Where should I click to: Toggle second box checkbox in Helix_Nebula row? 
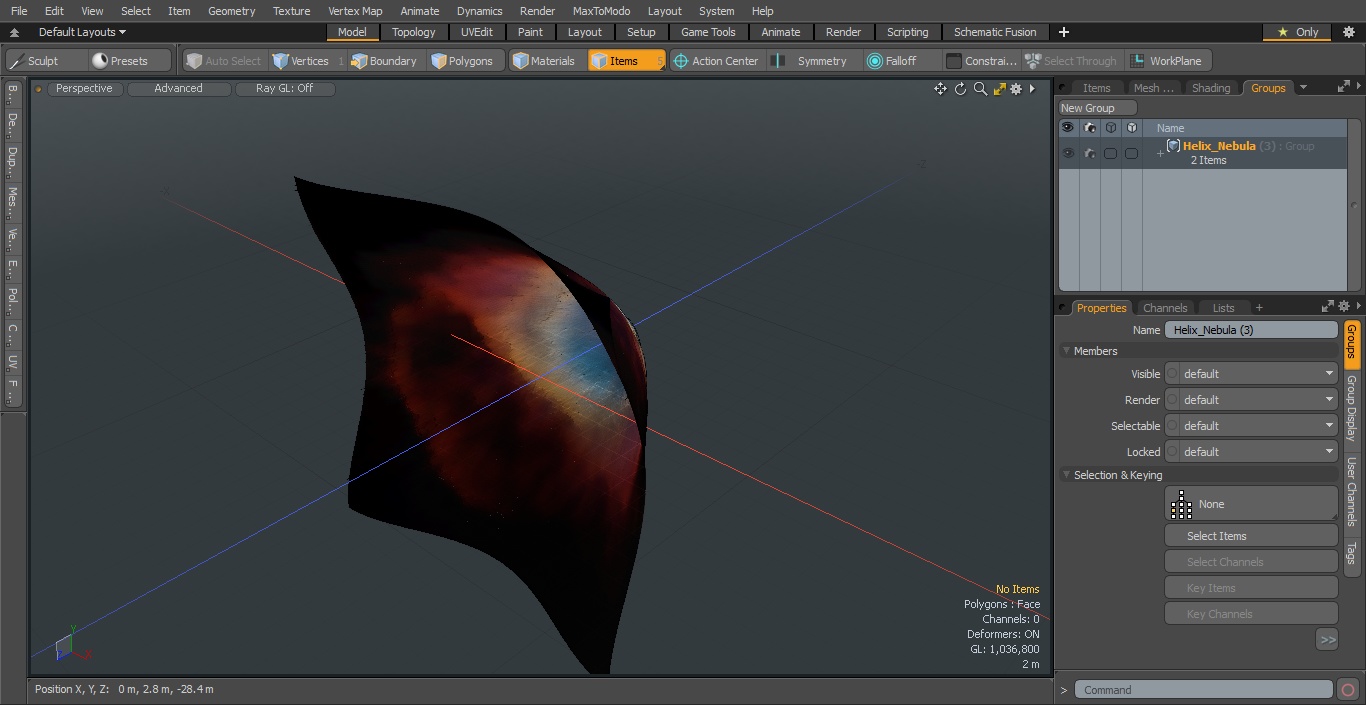pos(1131,153)
